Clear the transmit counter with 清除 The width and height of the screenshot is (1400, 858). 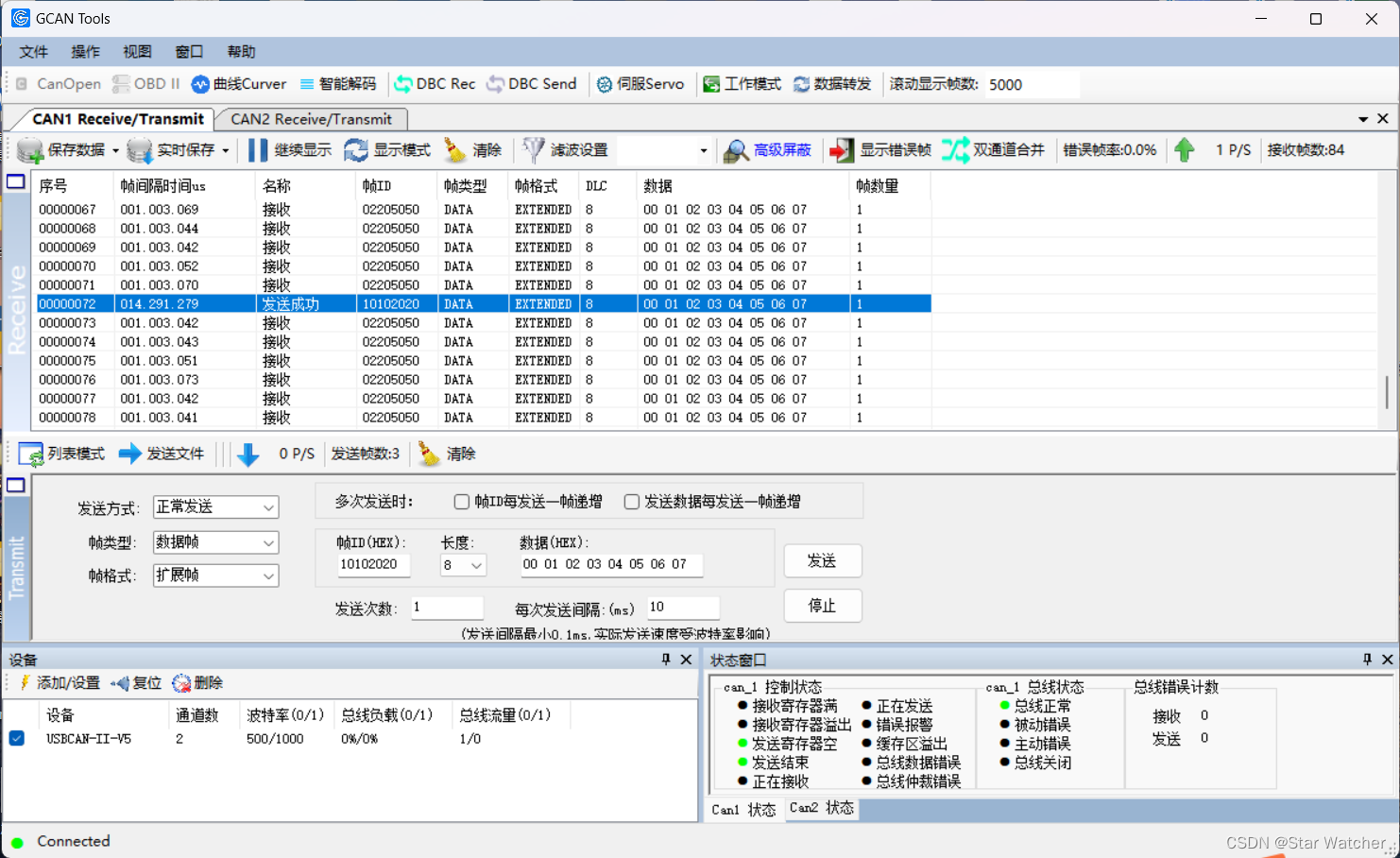coord(447,455)
